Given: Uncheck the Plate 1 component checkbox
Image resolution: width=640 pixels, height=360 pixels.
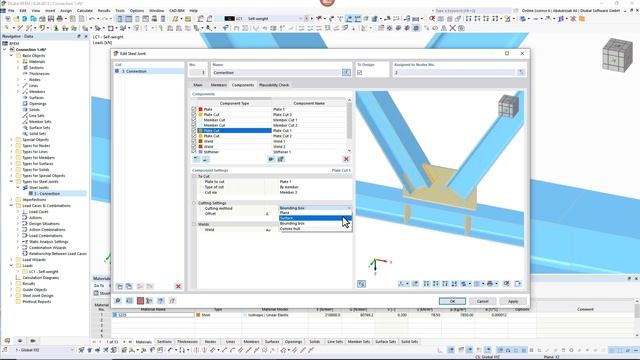Looking at the screenshot, I should pyautogui.click(x=194, y=109).
